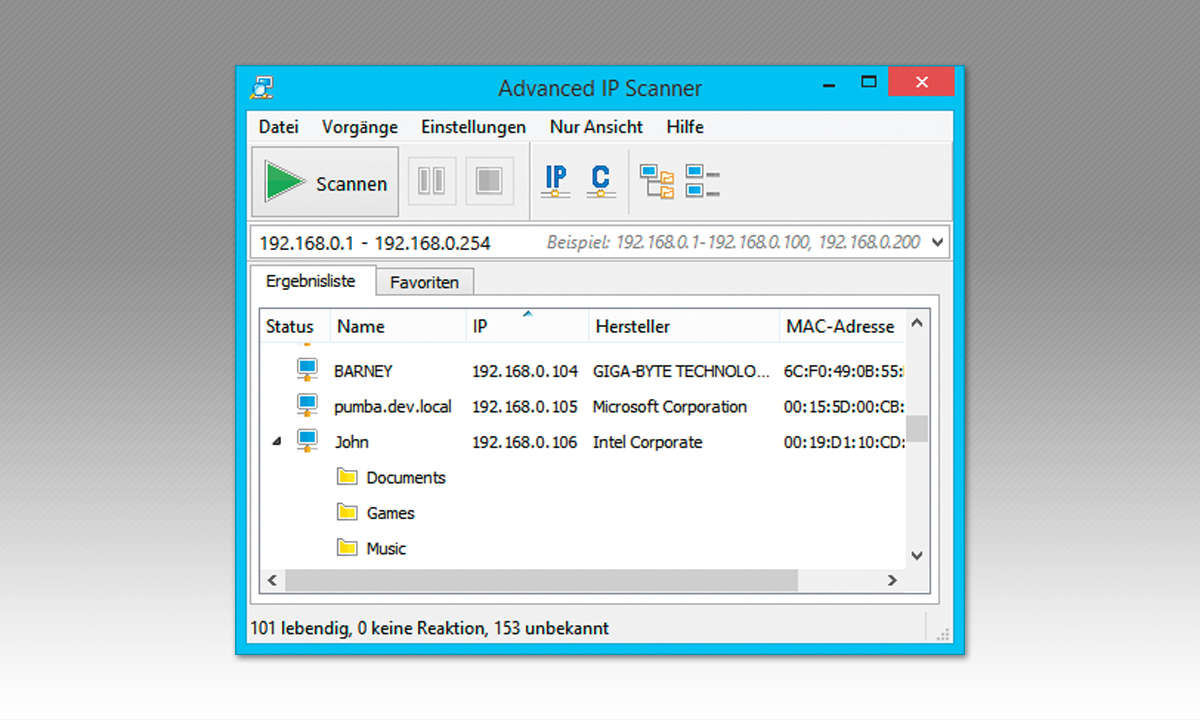Open the Vorgänge menu
The width and height of the screenshot is (1200, 720).
360,127
